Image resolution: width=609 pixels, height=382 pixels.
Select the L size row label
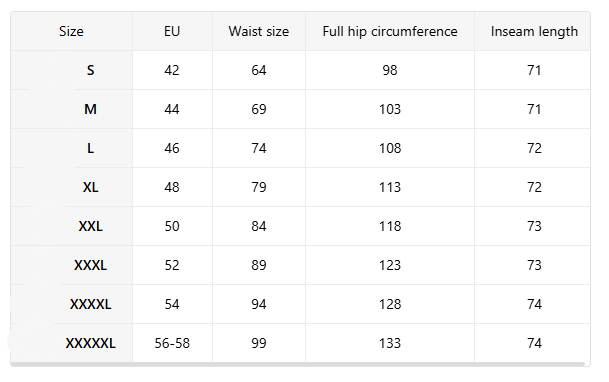[x=90, y=148]
